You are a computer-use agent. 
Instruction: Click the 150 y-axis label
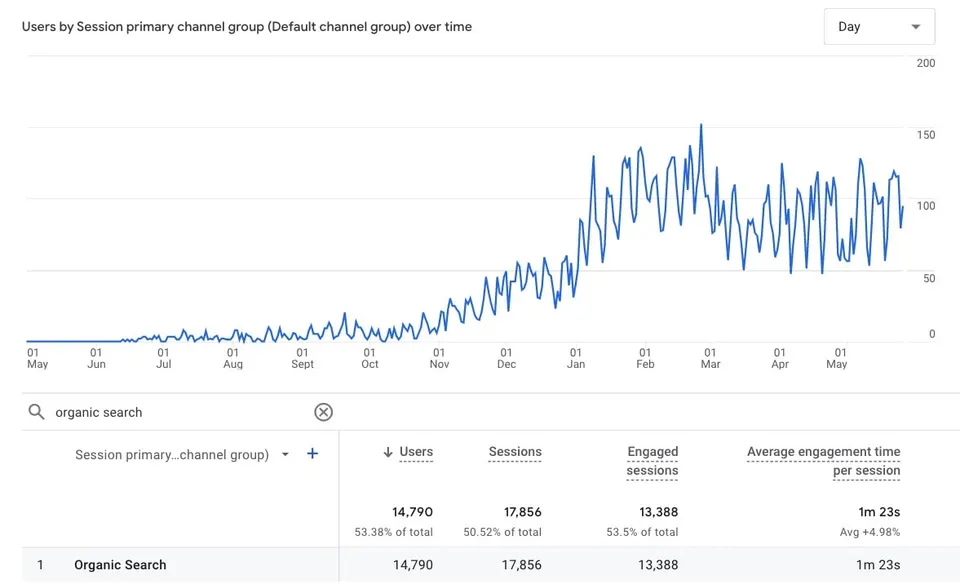pos(926,135)
